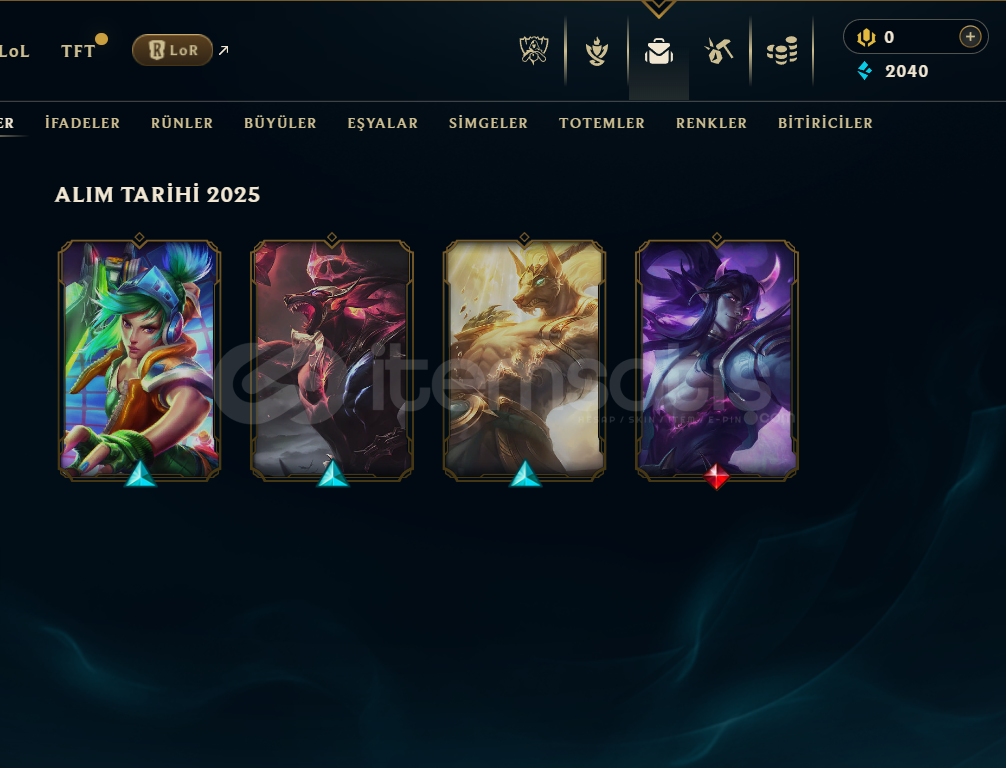Open the BİTİRİCİLER tab
This screenshot has width=1006, height=768.
826,123
